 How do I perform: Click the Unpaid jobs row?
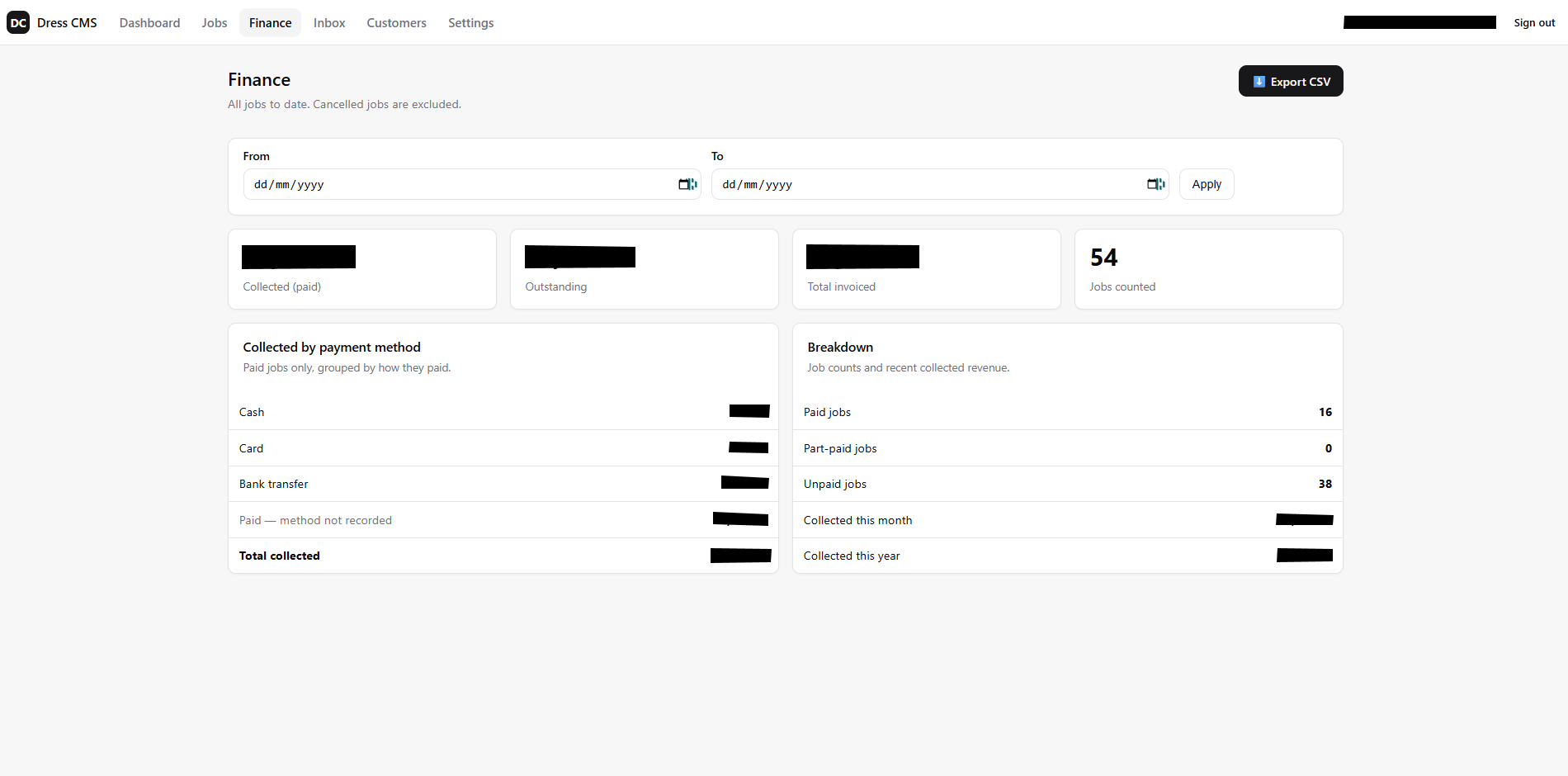pos(1068,484)
